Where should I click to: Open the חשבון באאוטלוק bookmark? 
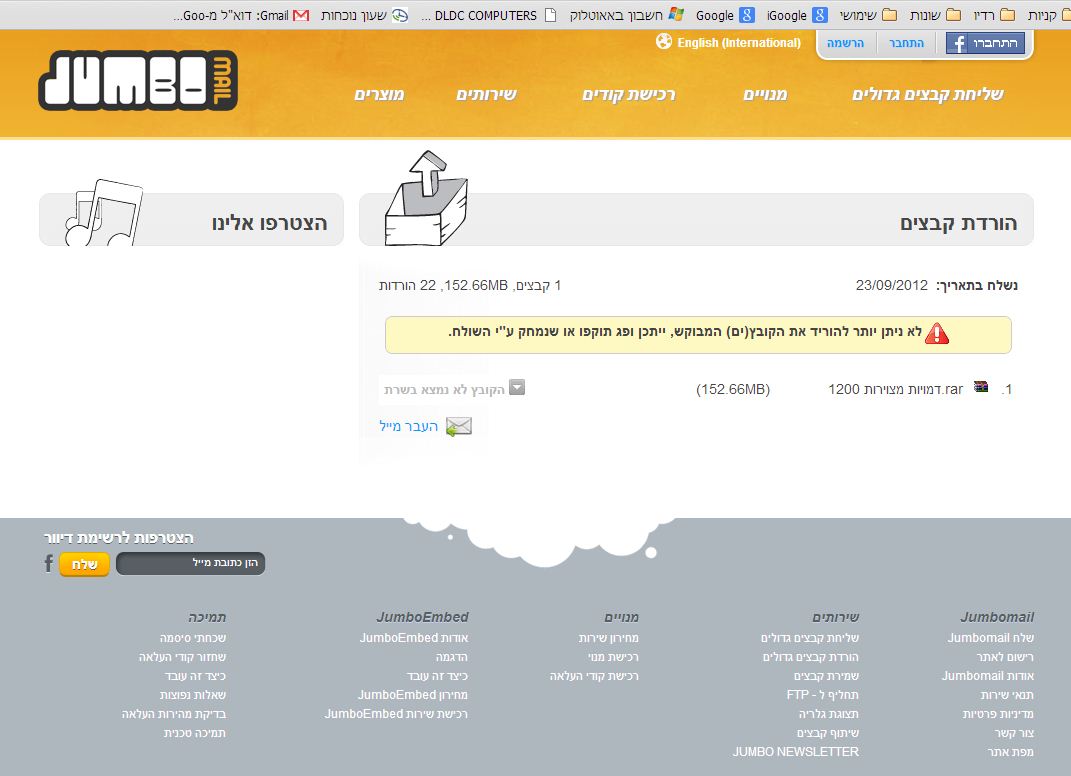coord(626,15)
